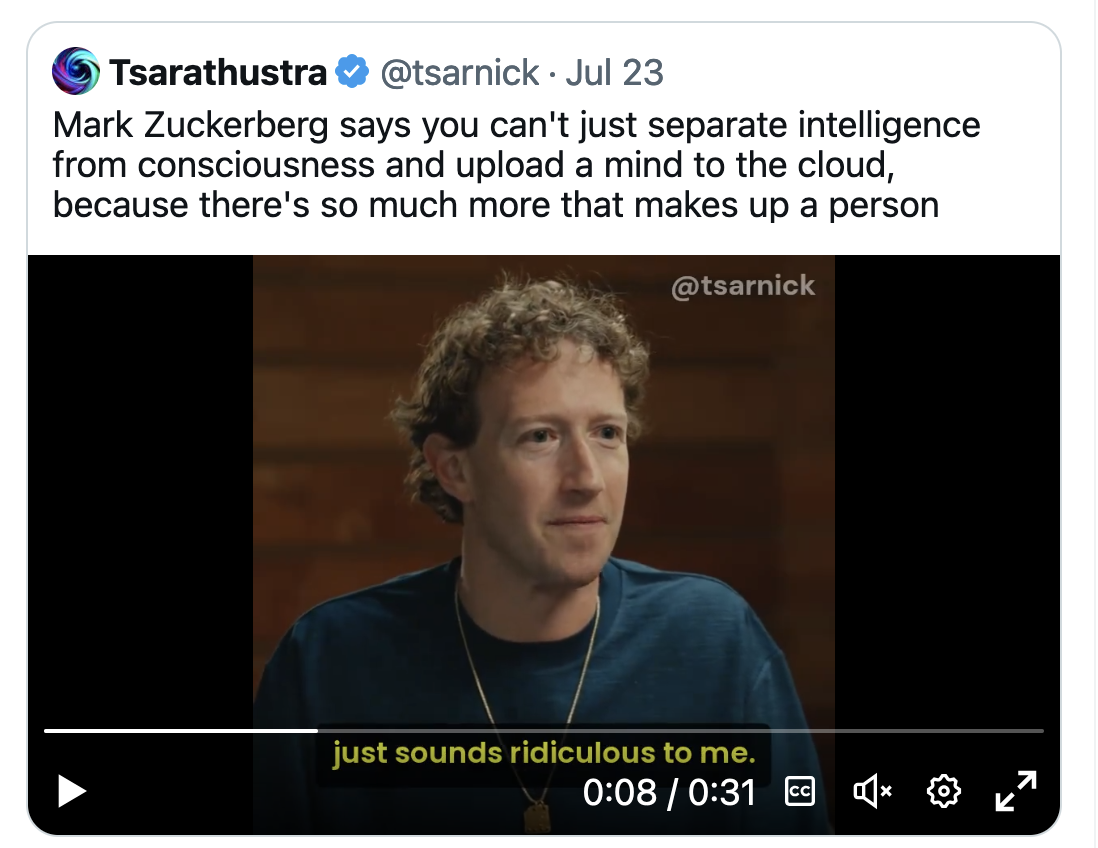Seek within the unplayed part of progress bar
The height and width of the screenshot is (848, 1098).
click(680, 731)
